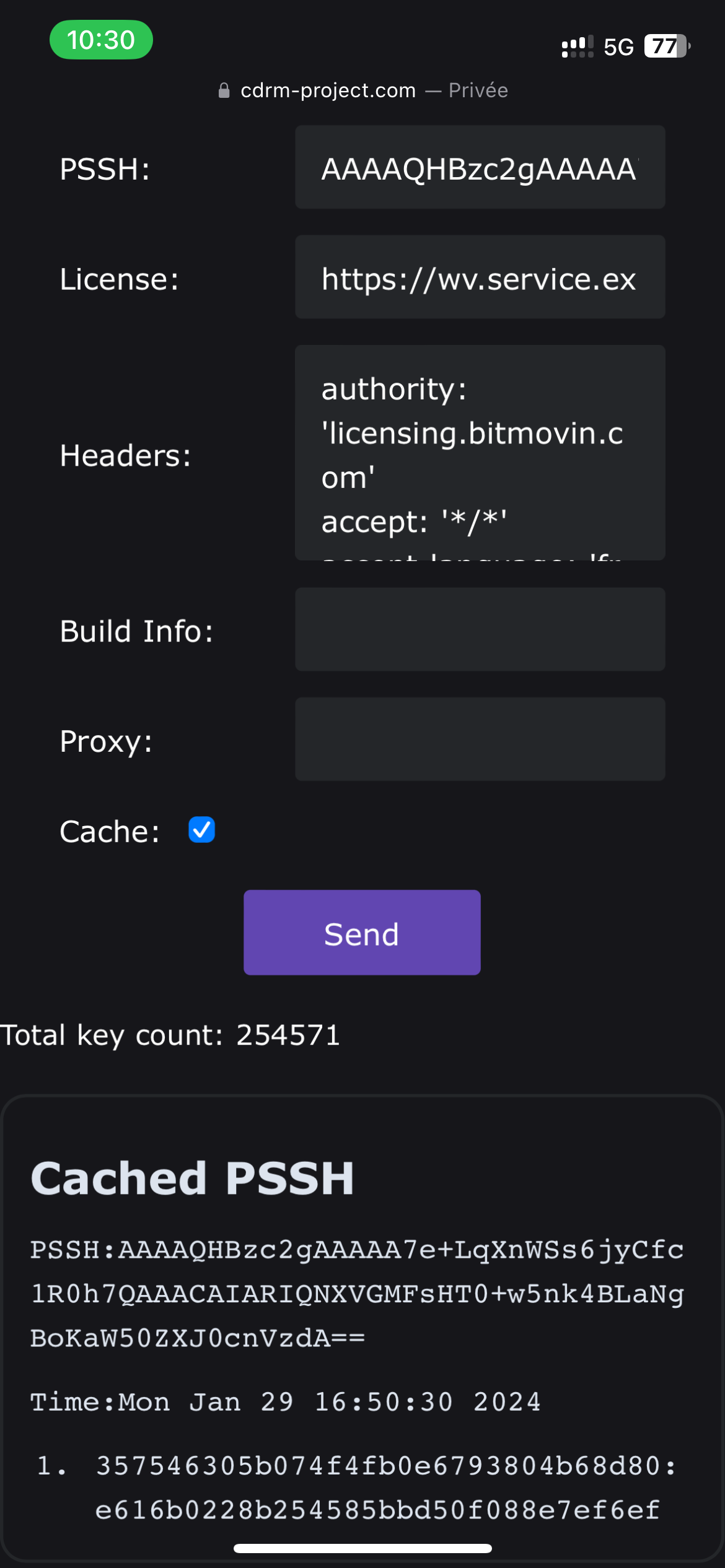Viewport: 725px width, 1568px height.
Task: Select the empty Build Info field
Action: (x=480, y=629)
